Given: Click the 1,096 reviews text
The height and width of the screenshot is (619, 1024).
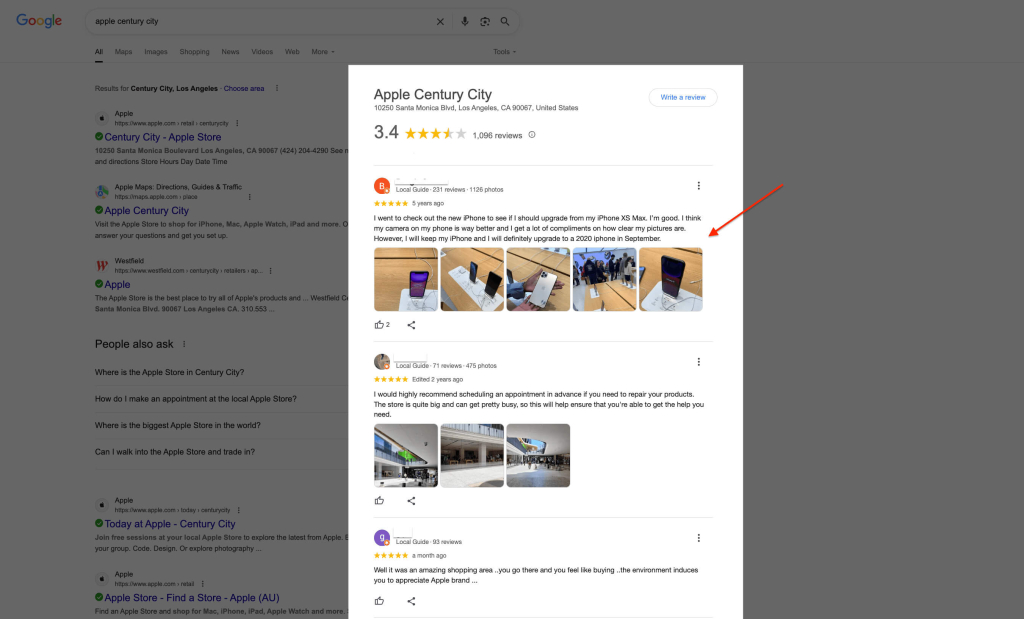Looking at the screenshot, I should point(497,136).
